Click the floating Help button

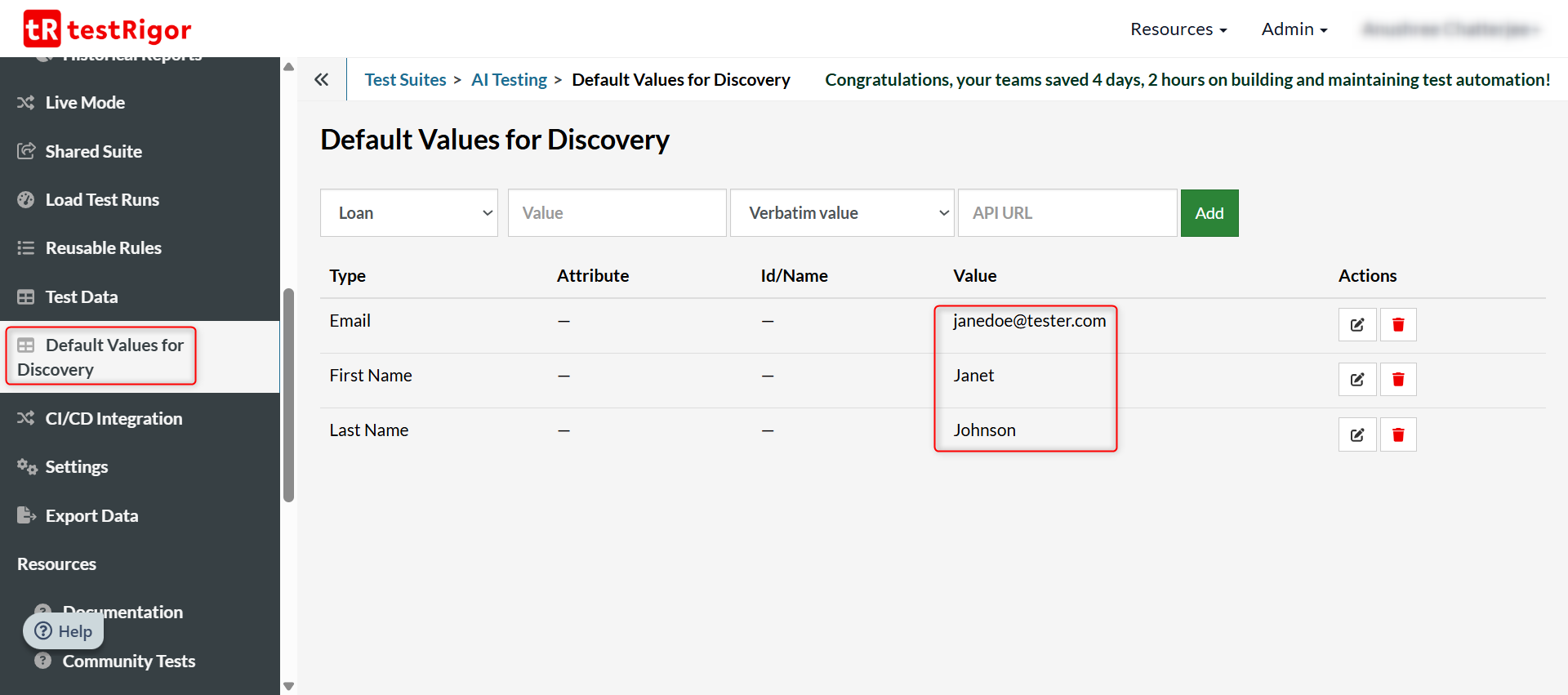(64, 631)
